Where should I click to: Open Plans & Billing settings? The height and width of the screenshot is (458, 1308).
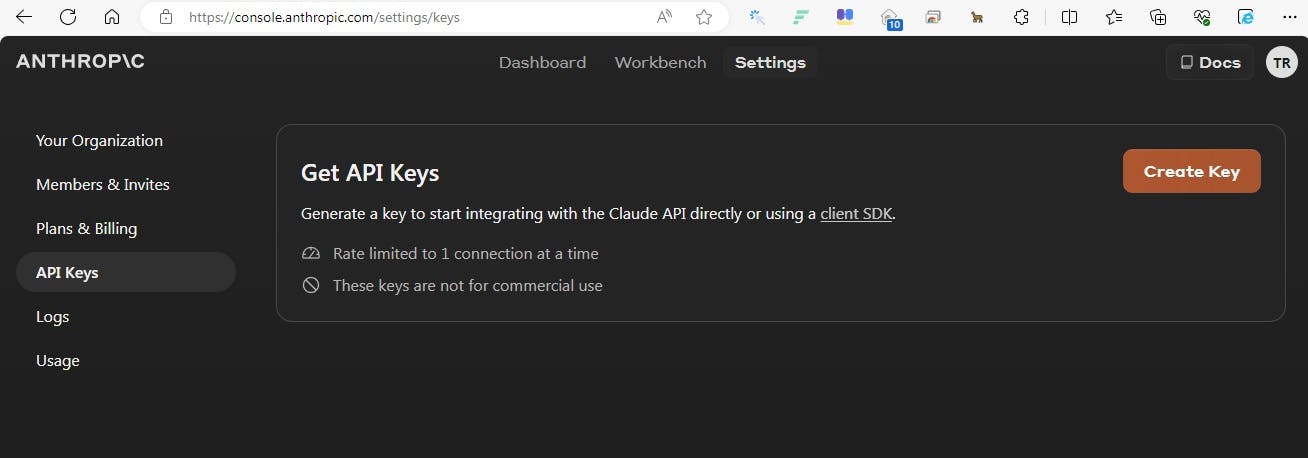pos(86,228)
